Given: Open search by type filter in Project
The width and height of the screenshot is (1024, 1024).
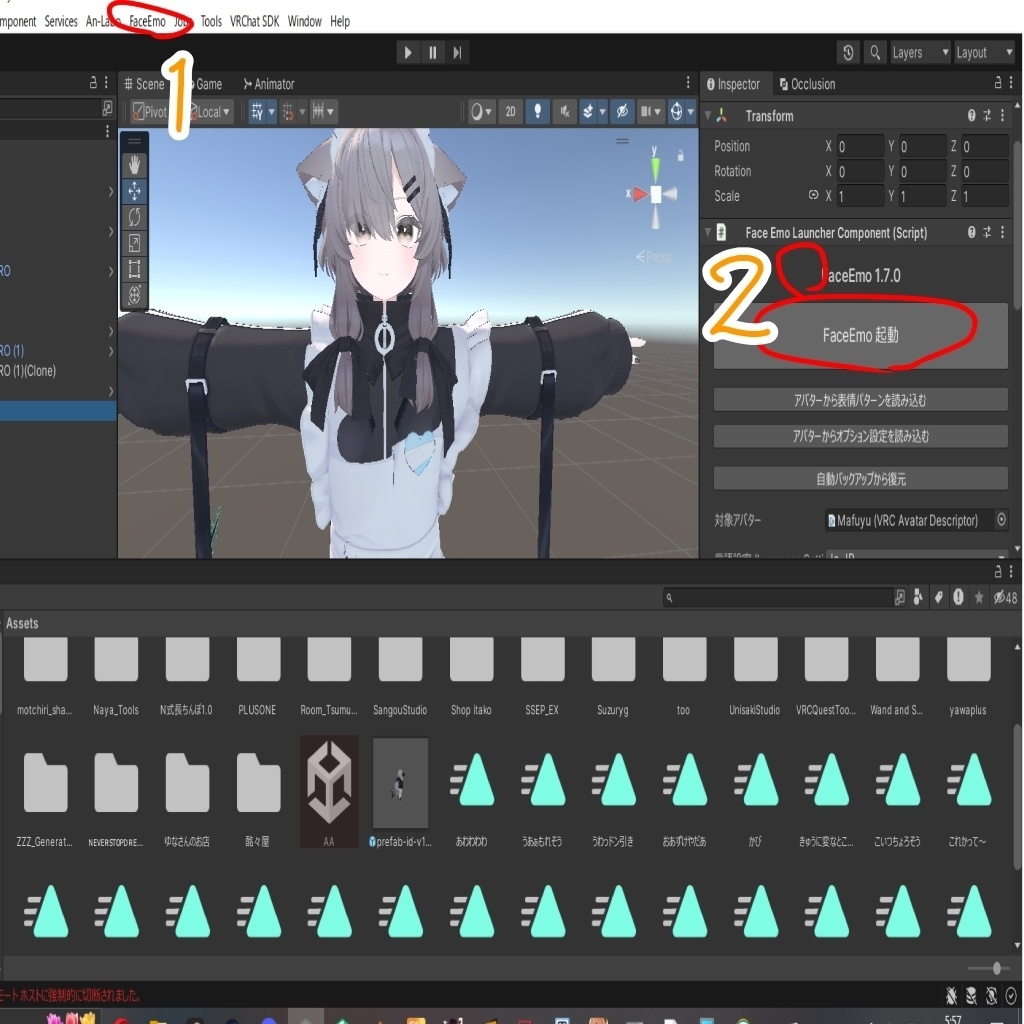Looking at the screenshot, I should (x=918, y=597).
